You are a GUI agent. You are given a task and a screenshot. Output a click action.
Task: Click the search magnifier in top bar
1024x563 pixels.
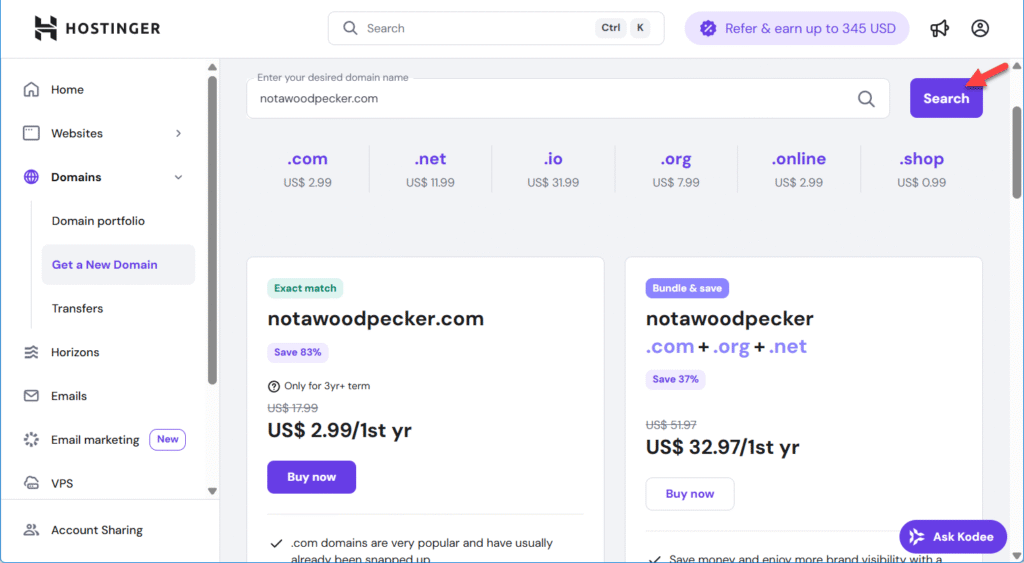point(350,28)
